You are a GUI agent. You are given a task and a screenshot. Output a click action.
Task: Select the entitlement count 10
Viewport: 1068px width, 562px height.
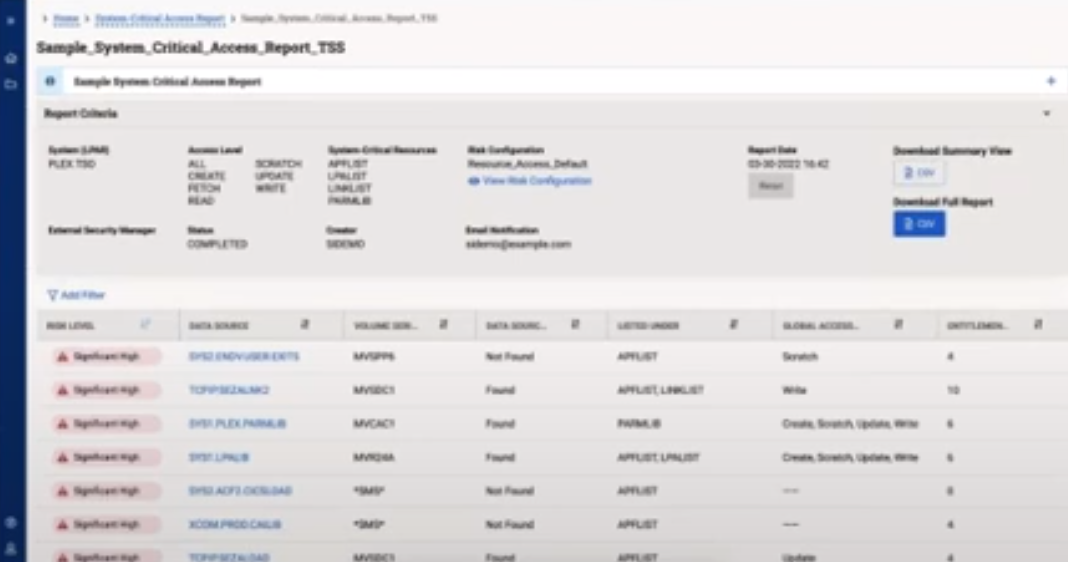point(953,390)
